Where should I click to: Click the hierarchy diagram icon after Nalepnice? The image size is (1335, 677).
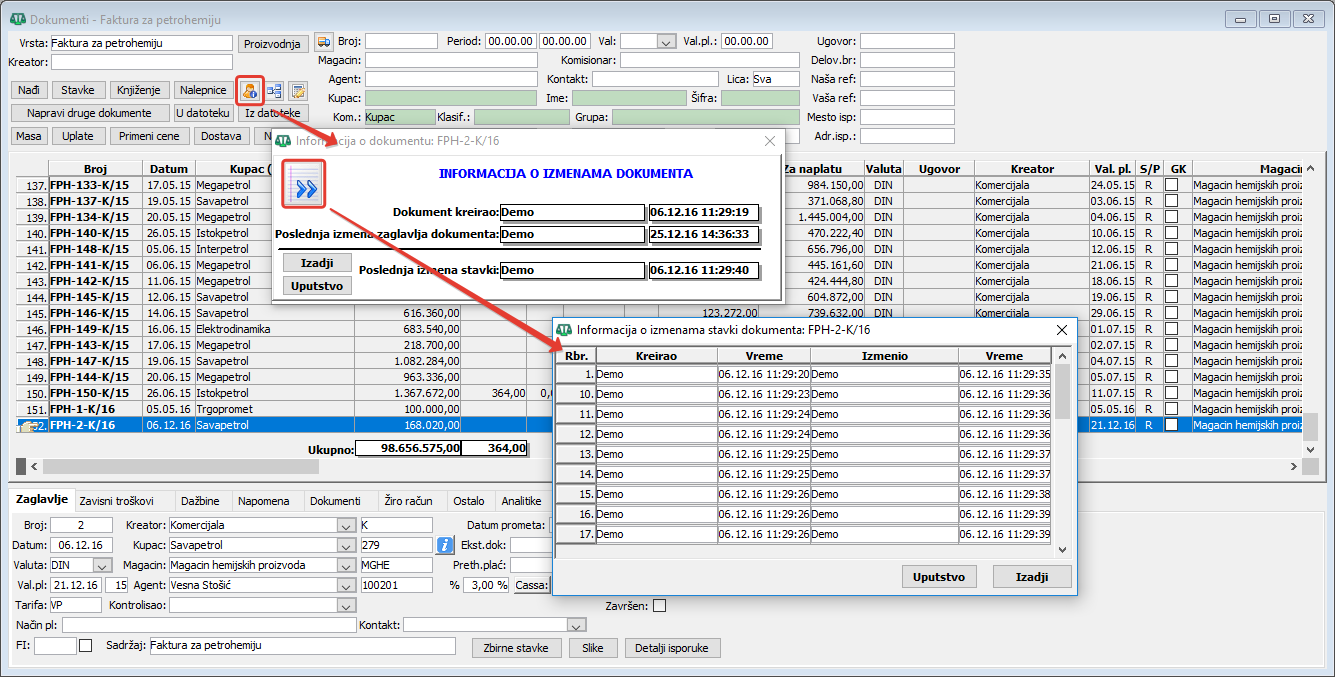point(274,91)
